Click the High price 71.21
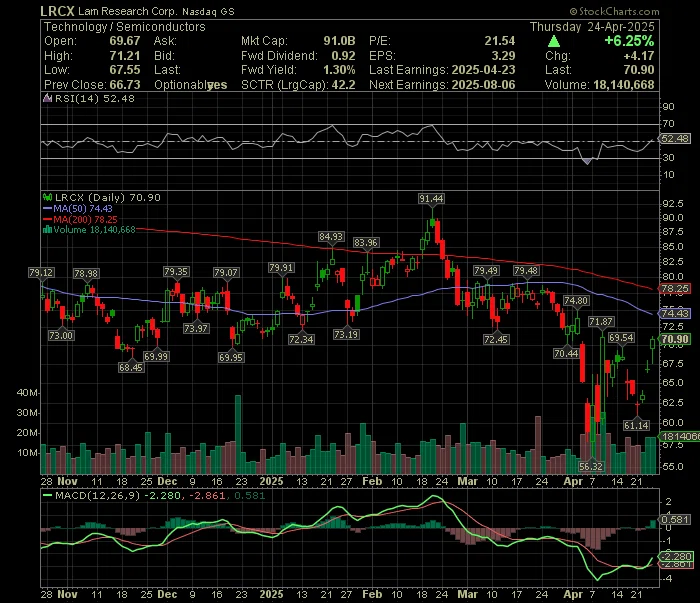 coord(125,56)
